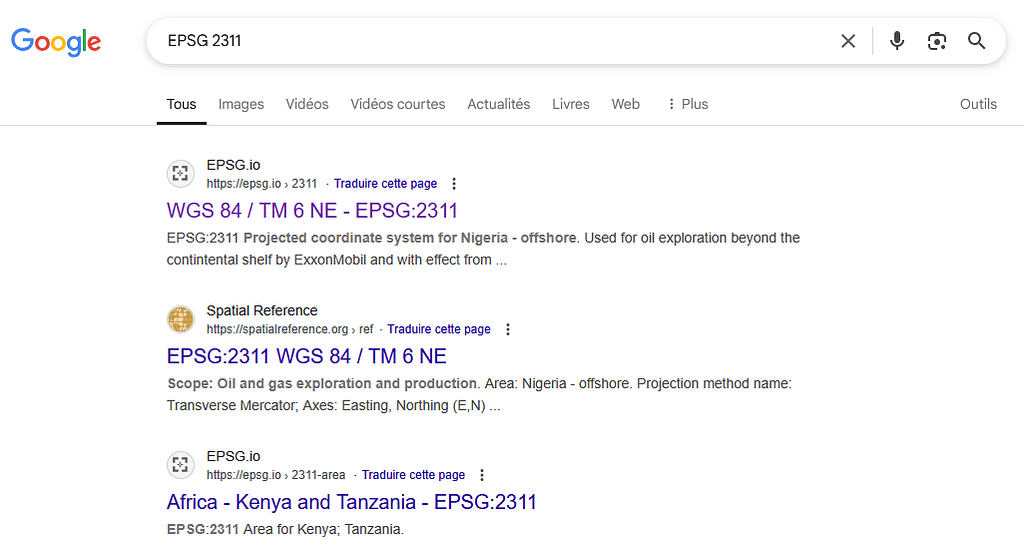This screenshot has width=1024, height=553.
Task: Click the https://epsg.io › 2311 URL text
Action: [262, 183]
